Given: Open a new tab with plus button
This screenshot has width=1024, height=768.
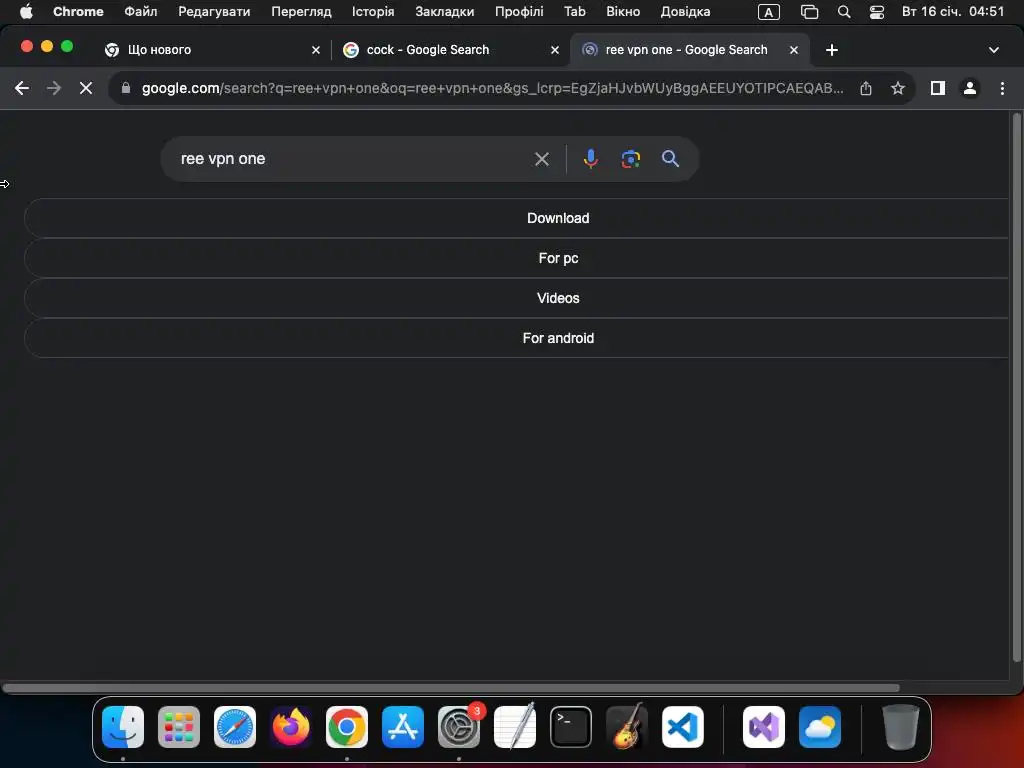Looking at the screenshot, I should pos(831,50).
